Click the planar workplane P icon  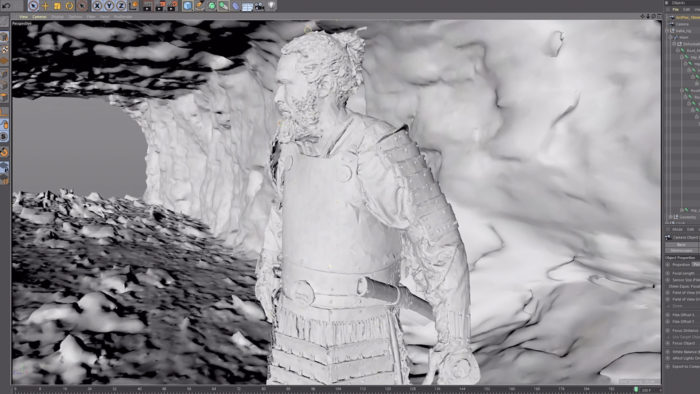[4, 167]
